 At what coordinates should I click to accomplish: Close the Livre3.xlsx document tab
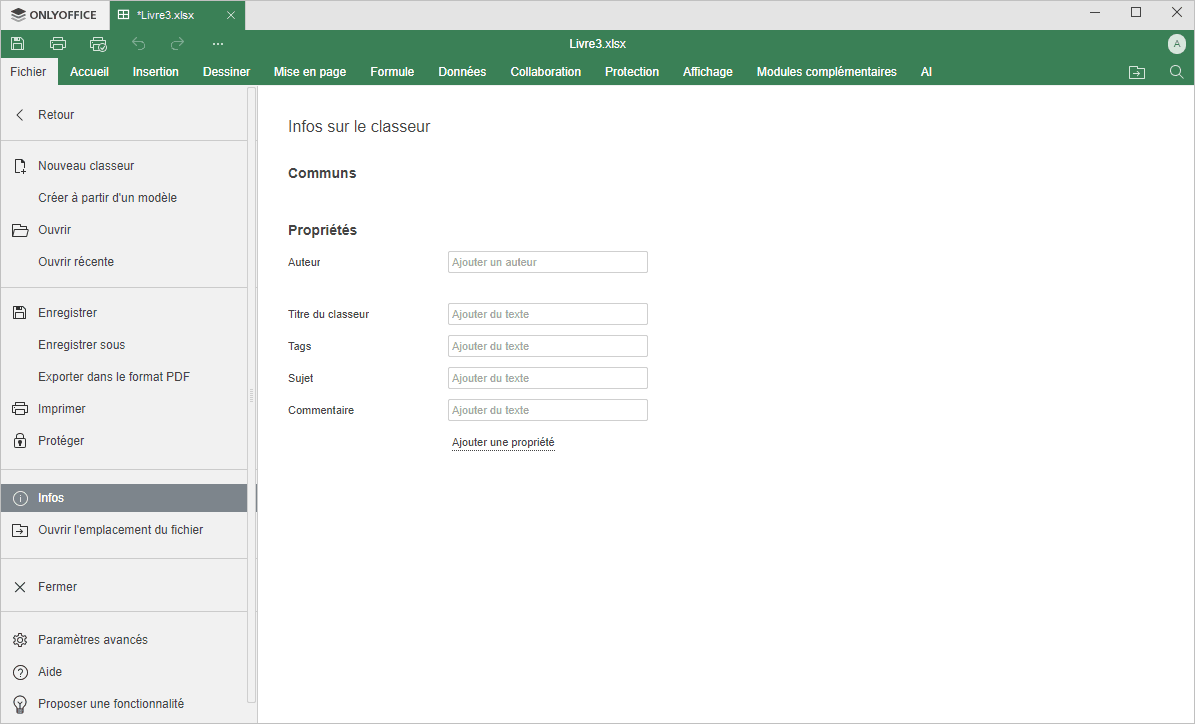[x=230, y=15]
